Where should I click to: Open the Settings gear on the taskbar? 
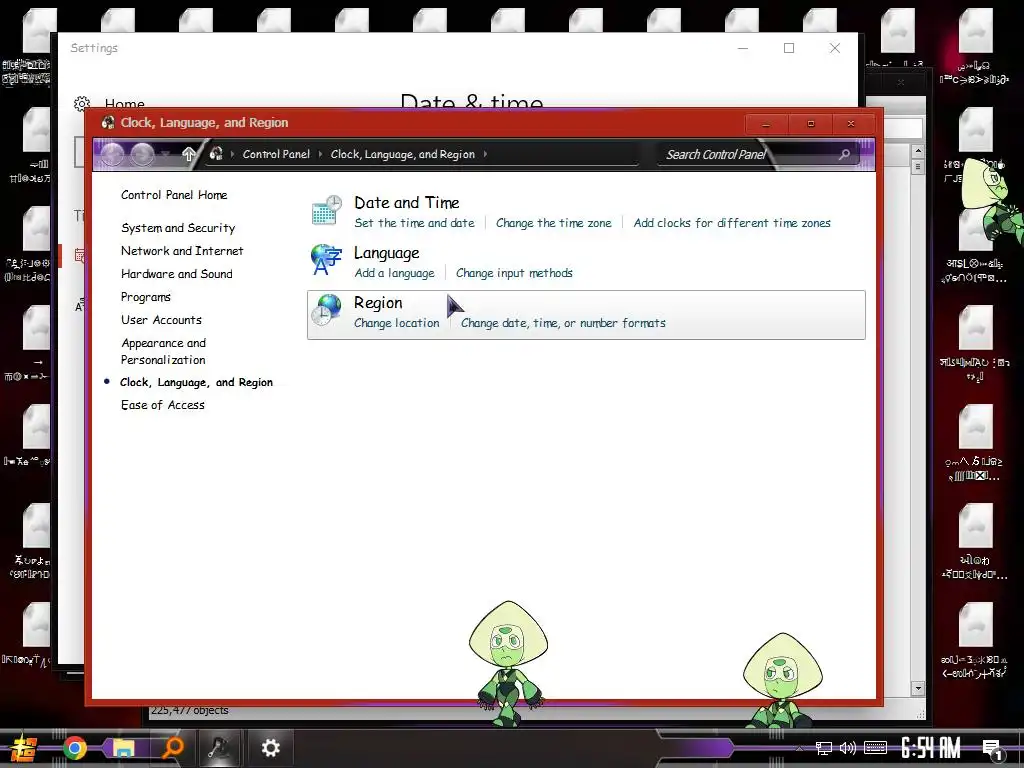click(270, 747)
